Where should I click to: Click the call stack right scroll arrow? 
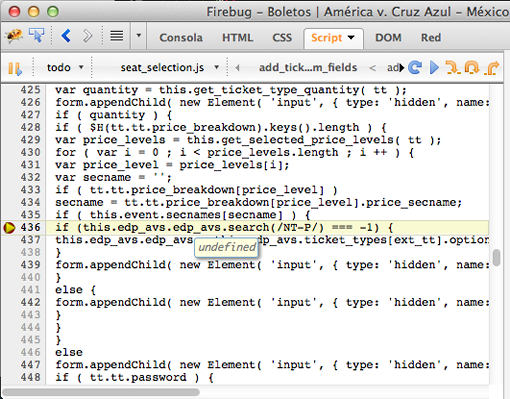click(x=402, y=68)
